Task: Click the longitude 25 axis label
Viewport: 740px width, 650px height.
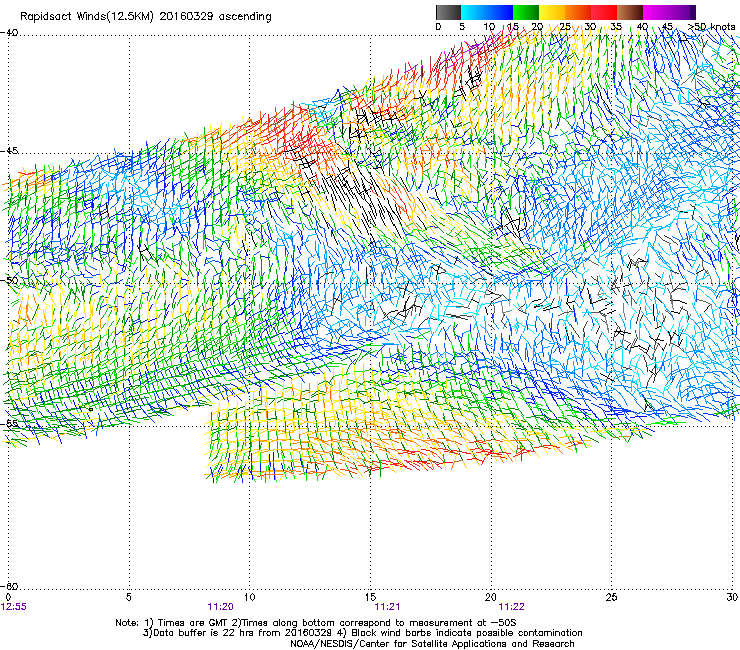Action: [611, 597]
